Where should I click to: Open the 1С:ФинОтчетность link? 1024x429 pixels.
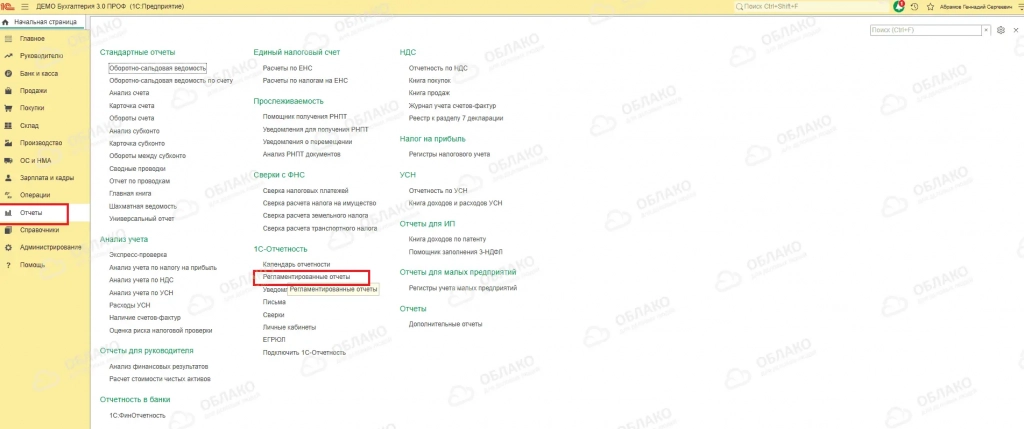click(x=137, y=415)
